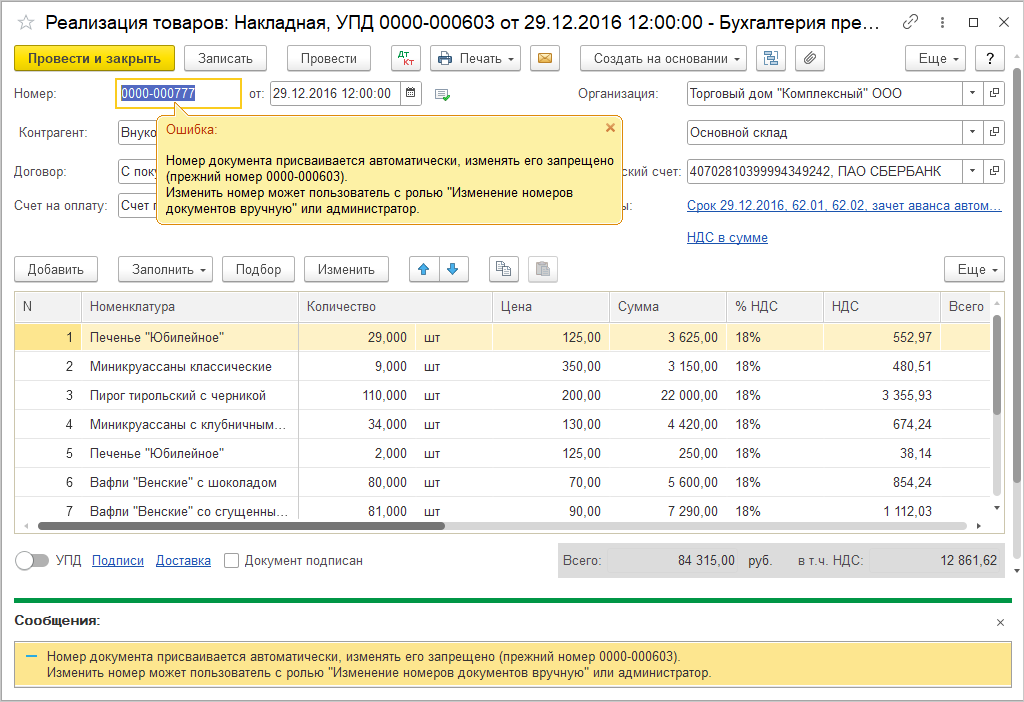Click Провести и закрыть button
1024x702 pixels.
pos(94,58)
